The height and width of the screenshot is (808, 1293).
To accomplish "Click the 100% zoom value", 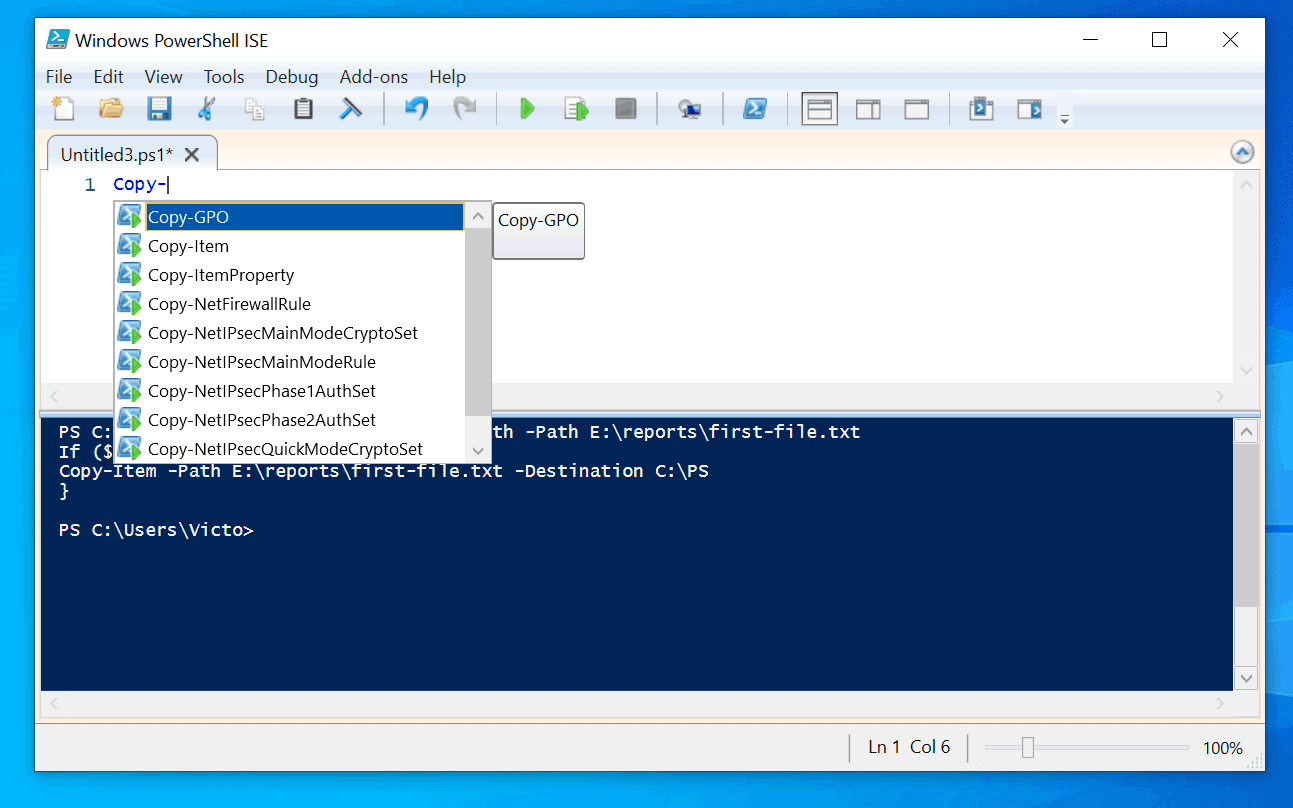I will point(1222,748).
